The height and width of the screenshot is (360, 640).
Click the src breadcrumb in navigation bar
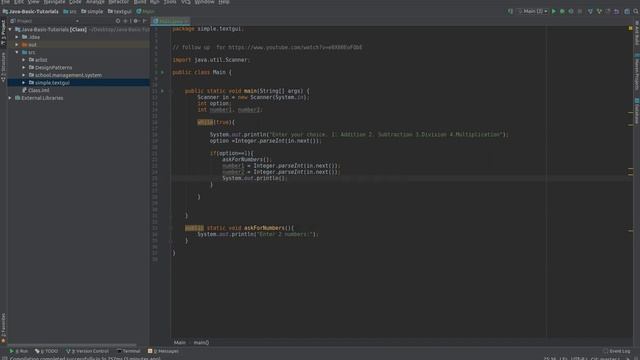click(70, 11)
